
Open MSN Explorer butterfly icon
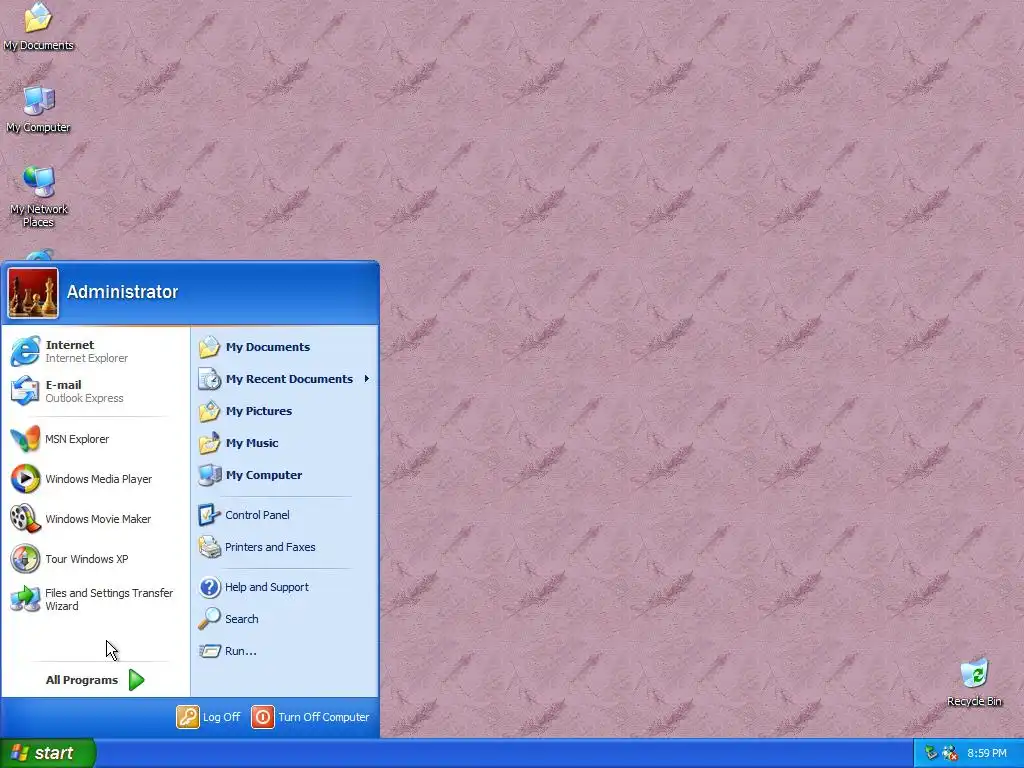point(25,439)
